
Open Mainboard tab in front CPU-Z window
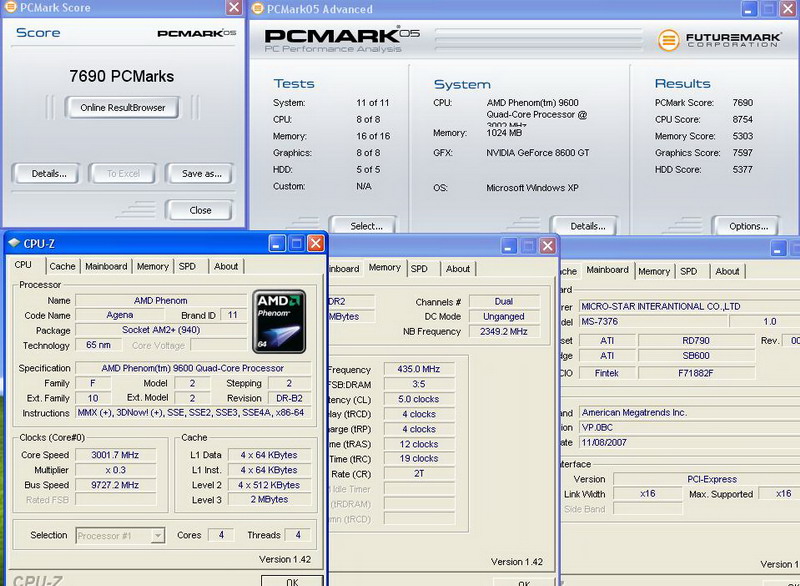(106, 266)
